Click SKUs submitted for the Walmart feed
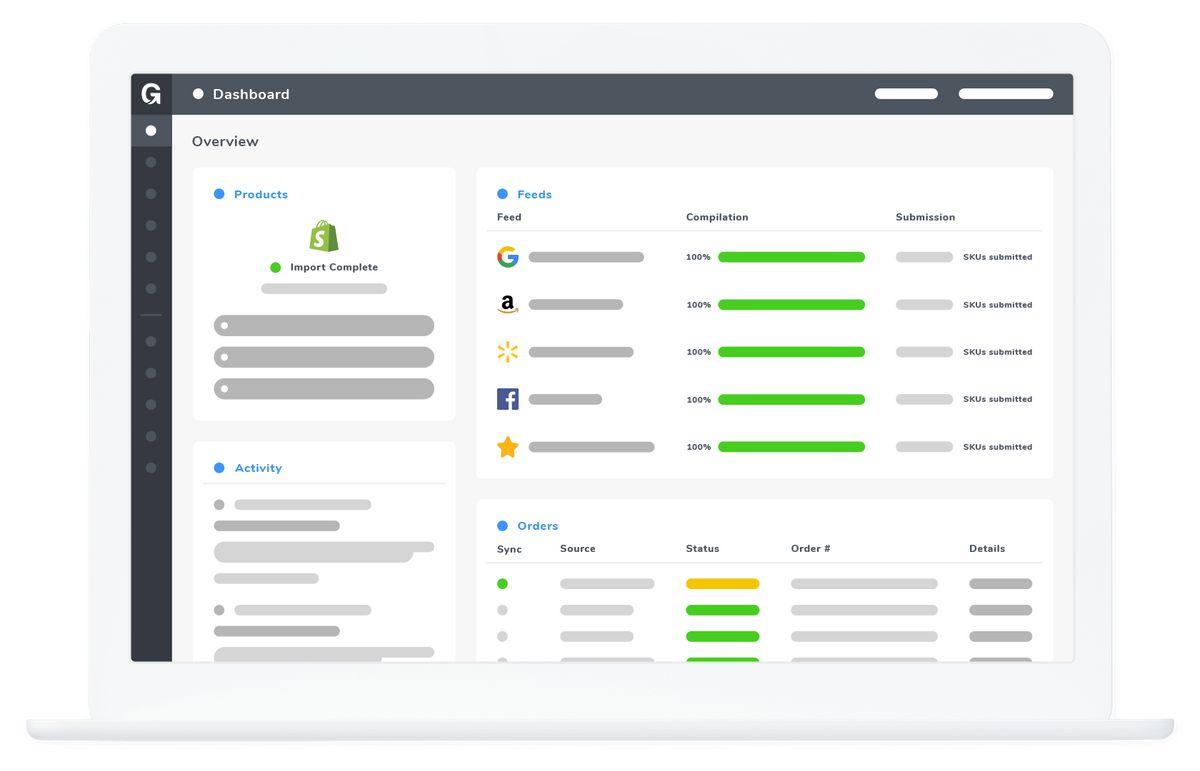The width and height of the screenshot is (1200, 771). point(997,352)
